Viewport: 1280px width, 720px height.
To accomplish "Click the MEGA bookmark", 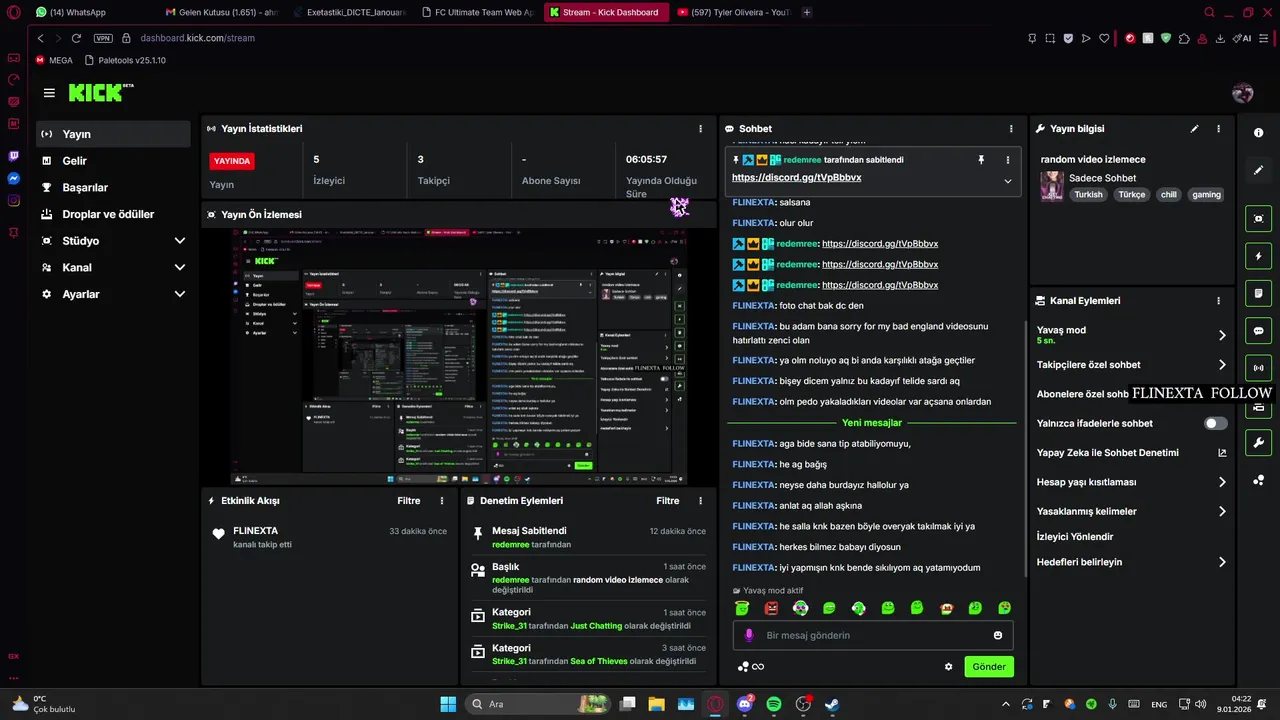I will tap(54, 60).
